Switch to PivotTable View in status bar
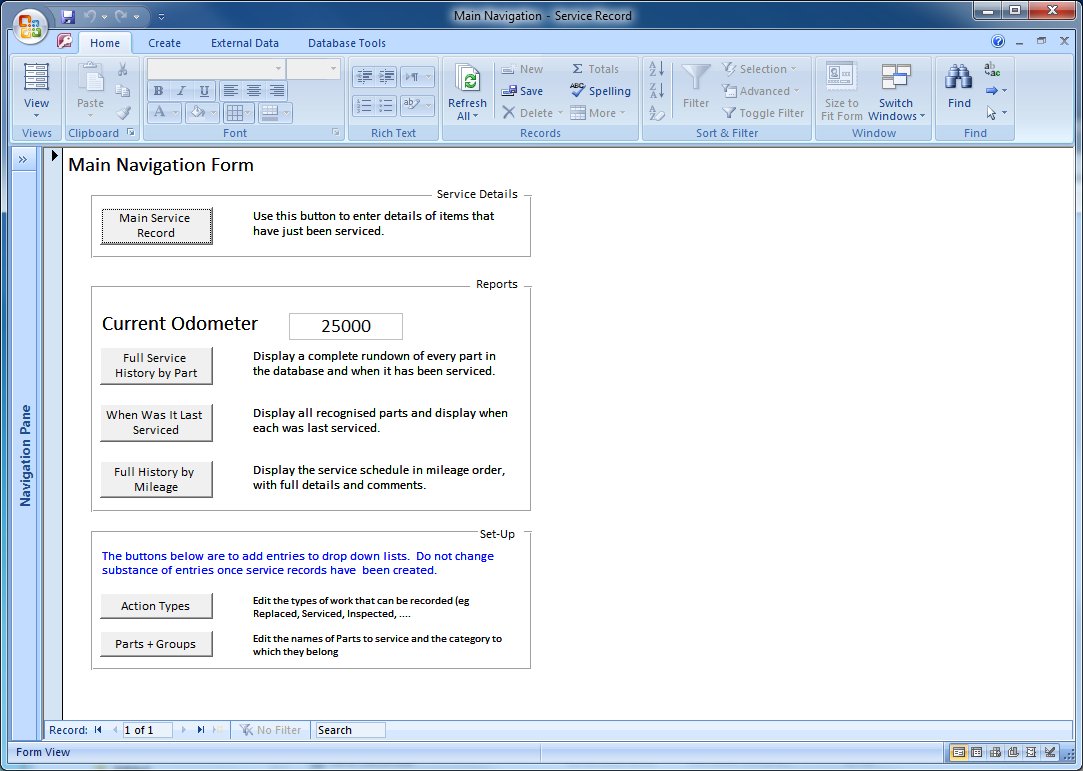 pos(995,752)
